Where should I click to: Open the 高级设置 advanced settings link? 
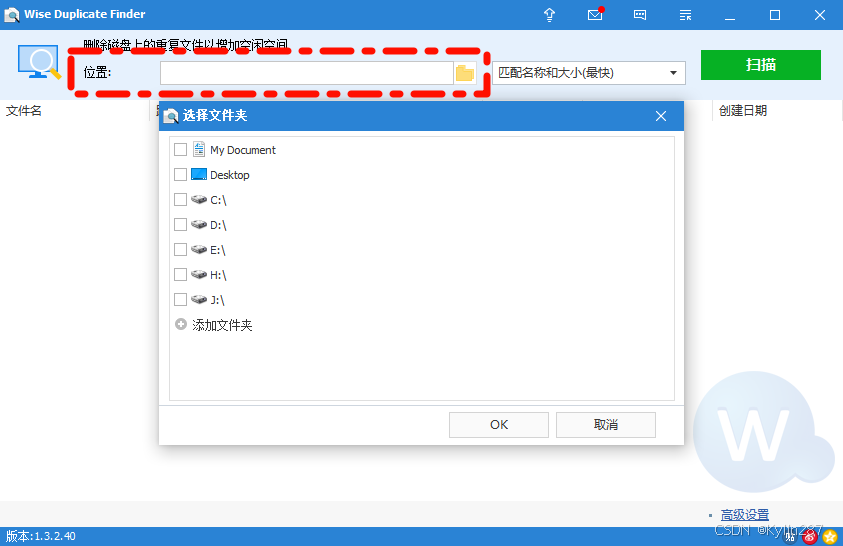(745, 515)
